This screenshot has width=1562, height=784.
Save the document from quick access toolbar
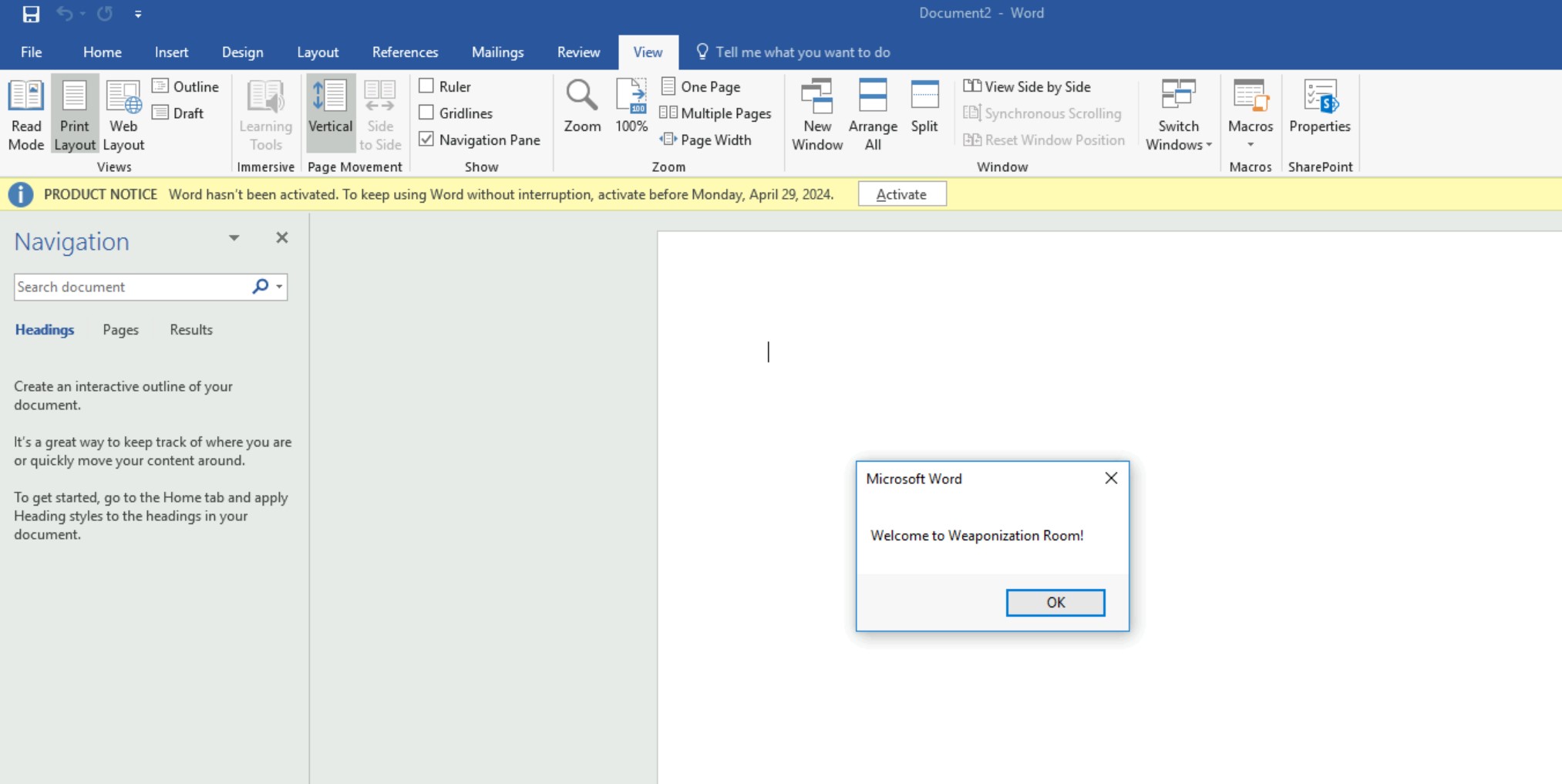(x=31, y=14)
